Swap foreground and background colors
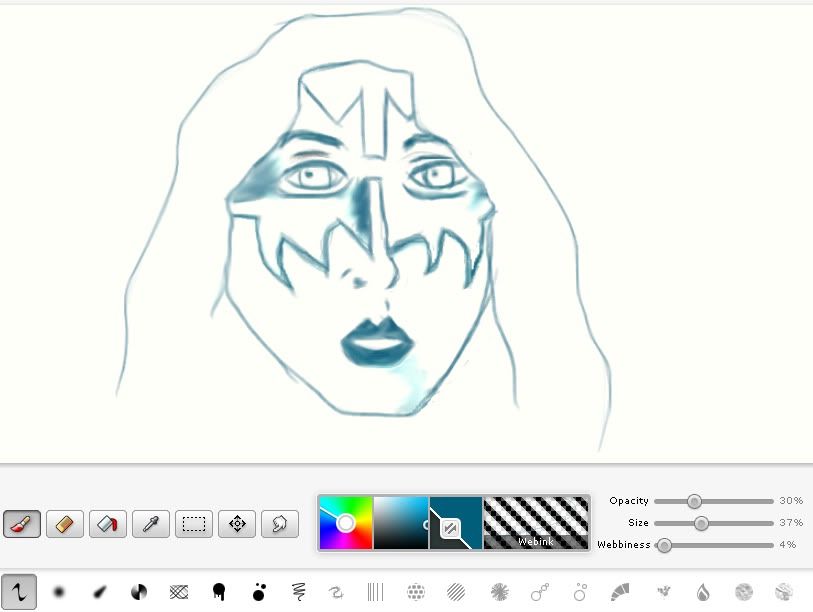The image size is (813, 612). [450, 528]
